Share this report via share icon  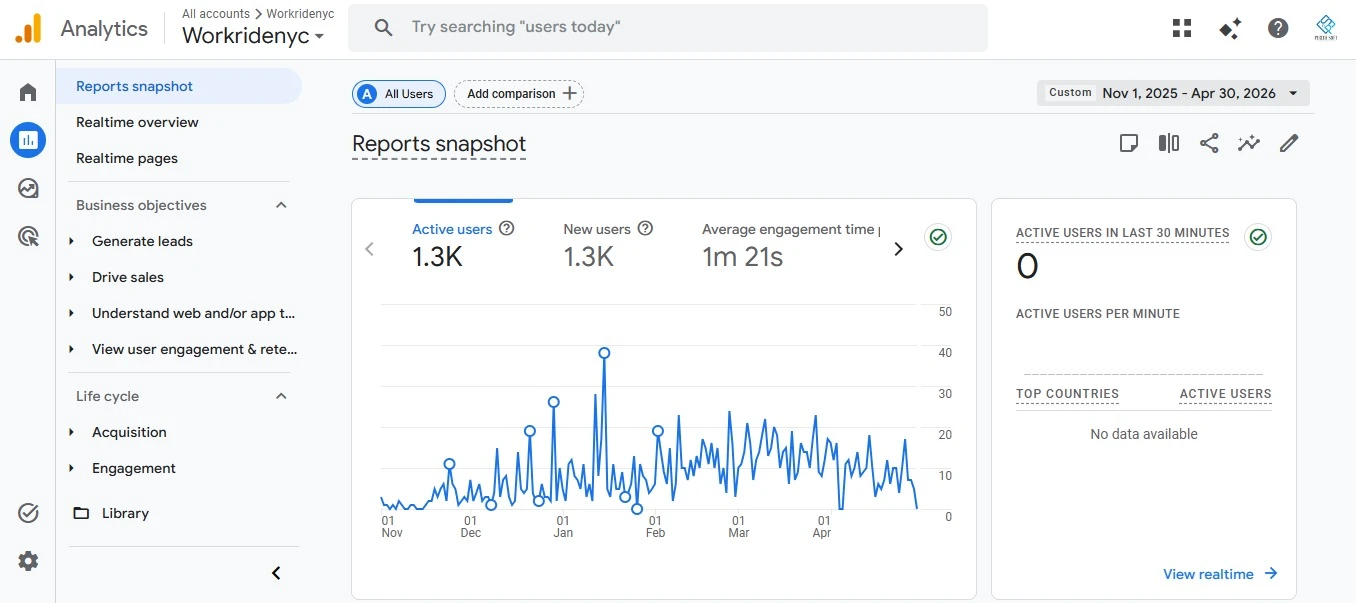pos(1209,143)
